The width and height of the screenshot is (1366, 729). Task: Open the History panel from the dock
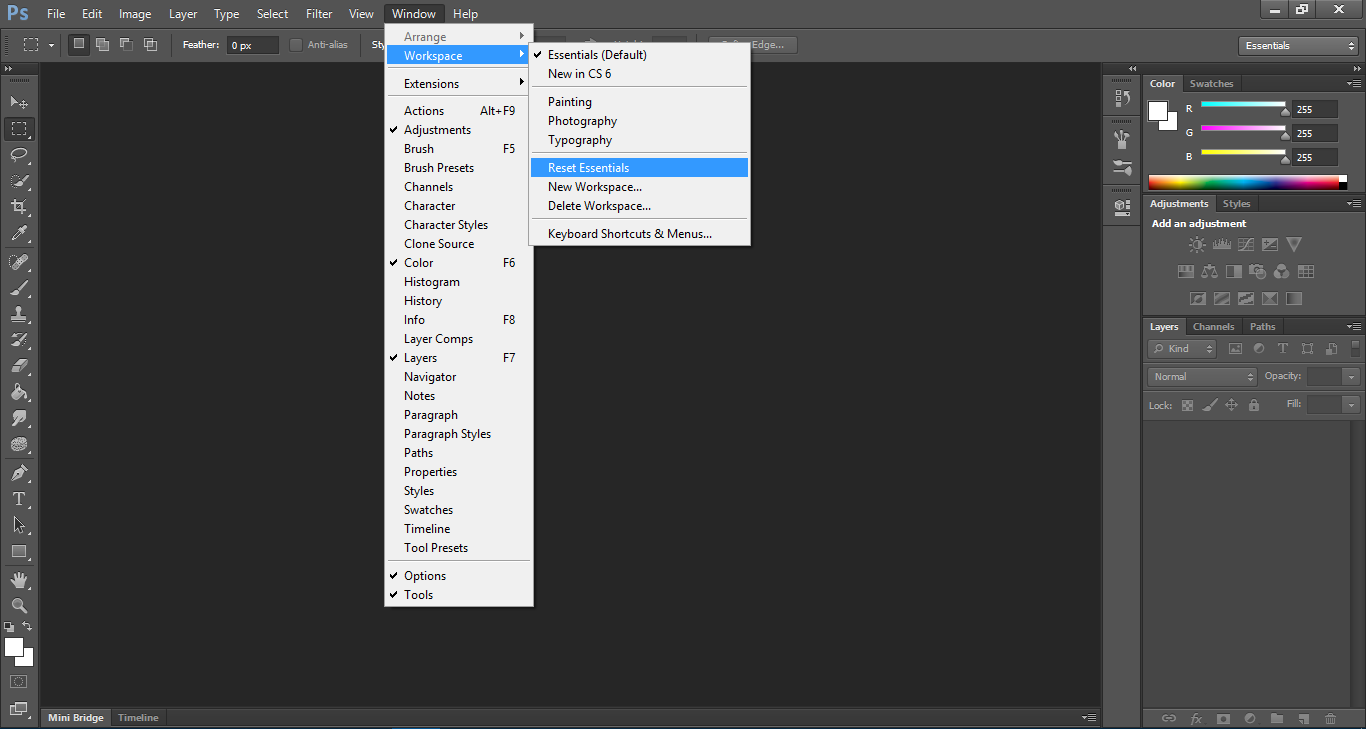1122,98
